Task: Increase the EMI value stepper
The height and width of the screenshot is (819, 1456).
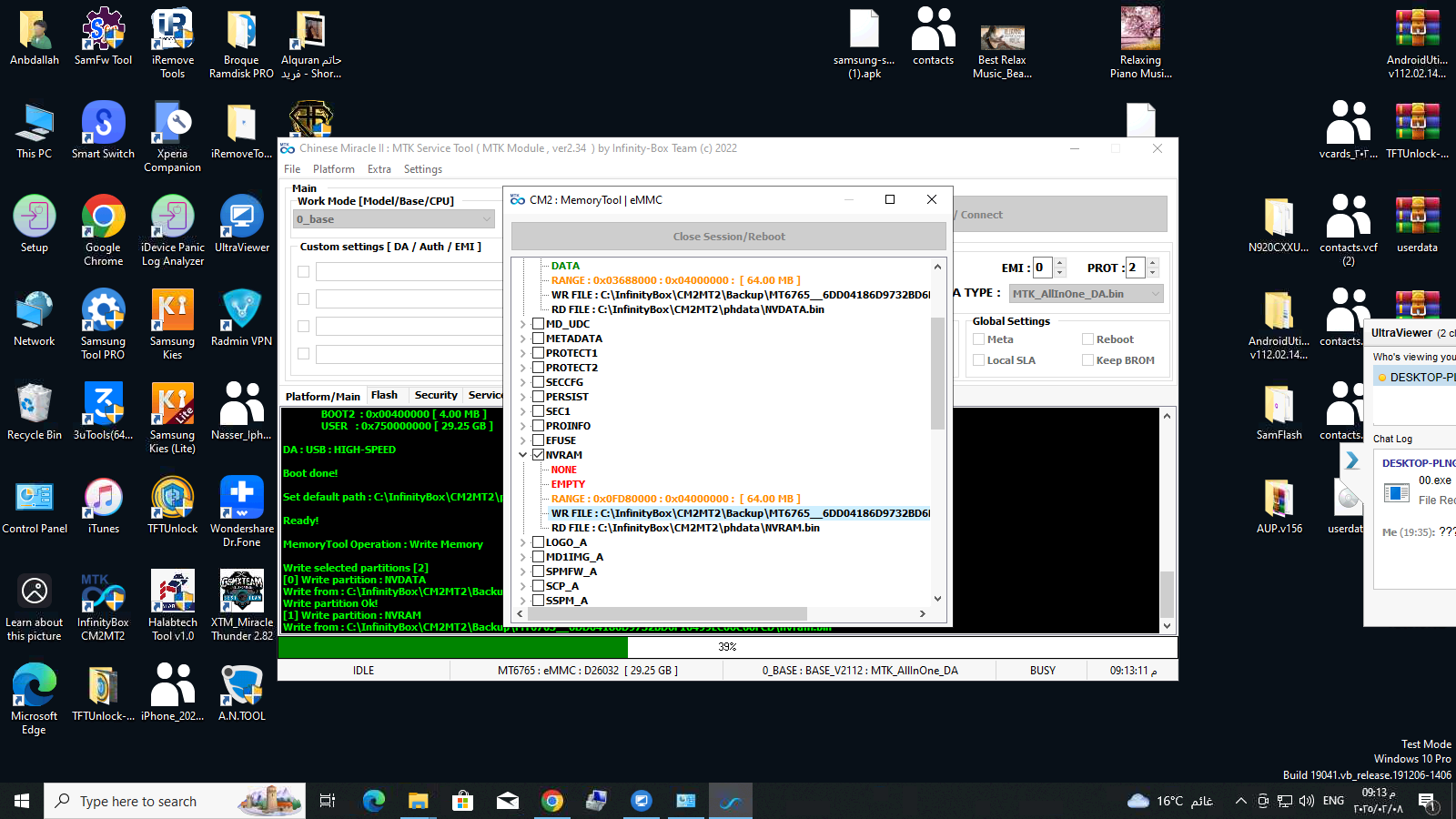Action: 1059,263
